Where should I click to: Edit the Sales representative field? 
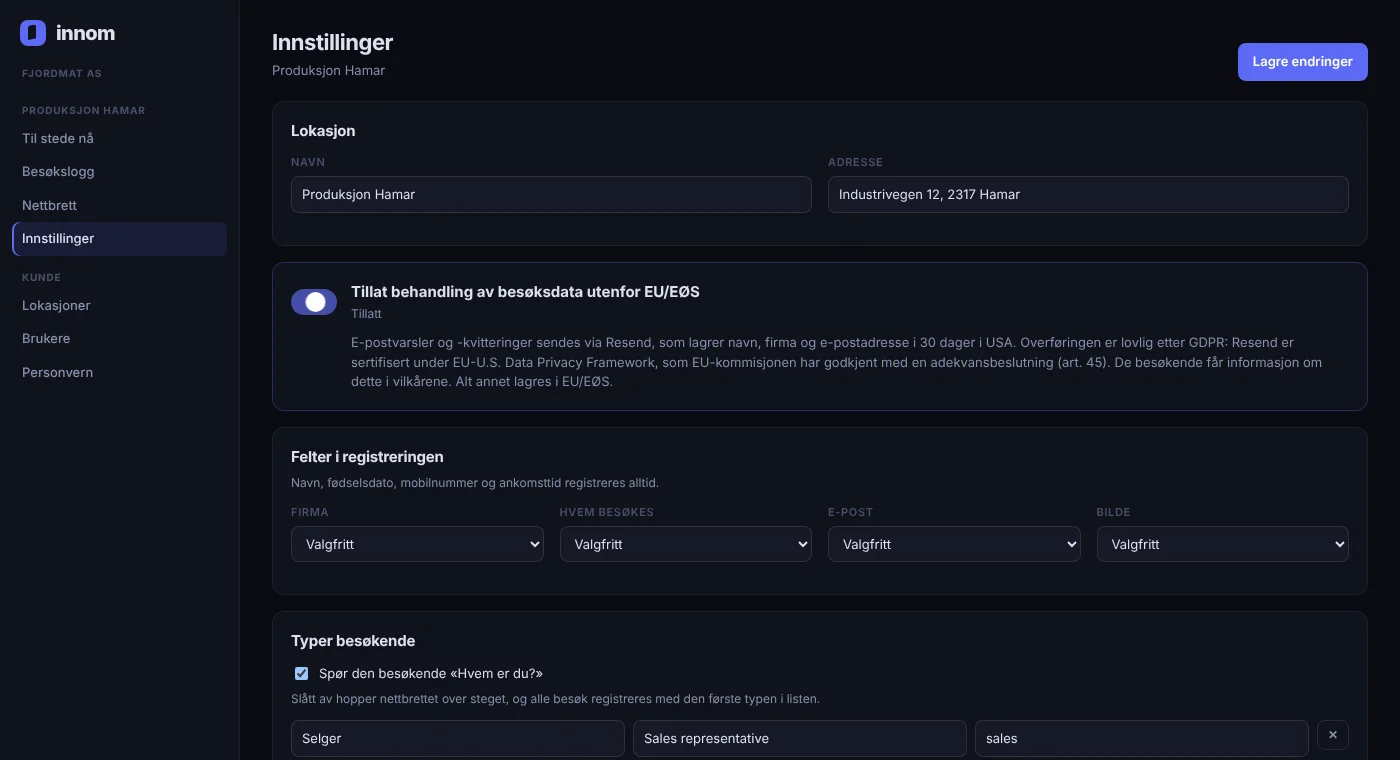[x=800, y=738]
